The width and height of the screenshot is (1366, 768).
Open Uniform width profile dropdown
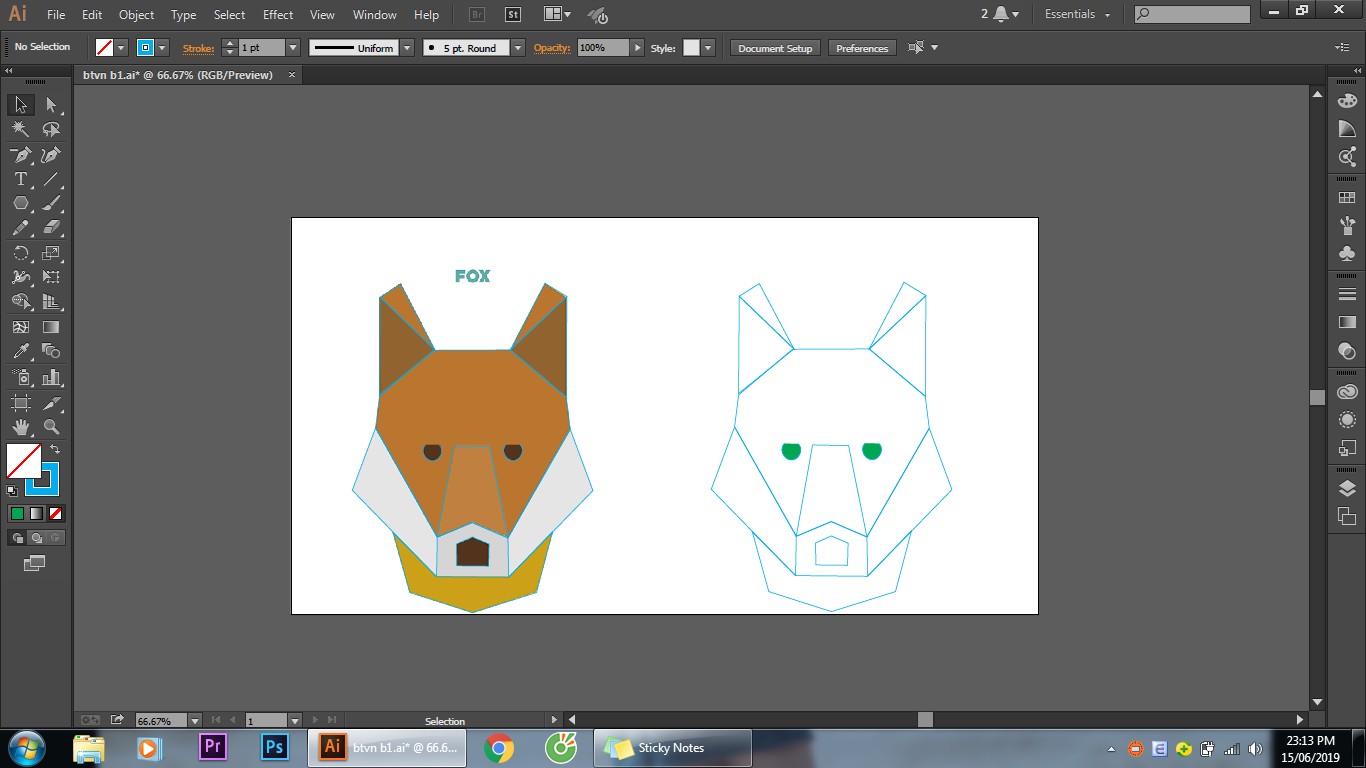[x=407, y=48]
